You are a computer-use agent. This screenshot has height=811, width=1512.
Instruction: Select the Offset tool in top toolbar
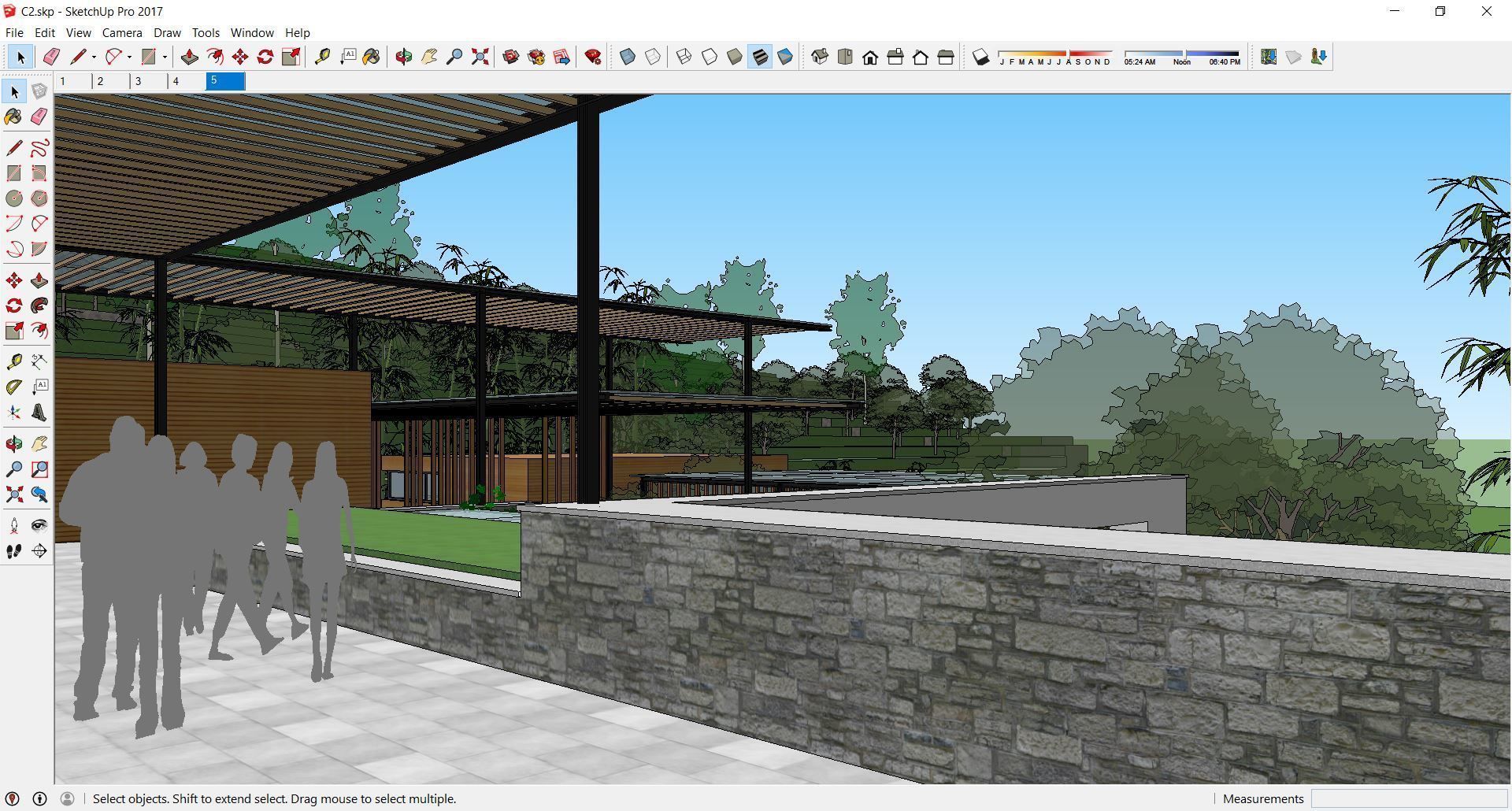[x=214, y=57]
